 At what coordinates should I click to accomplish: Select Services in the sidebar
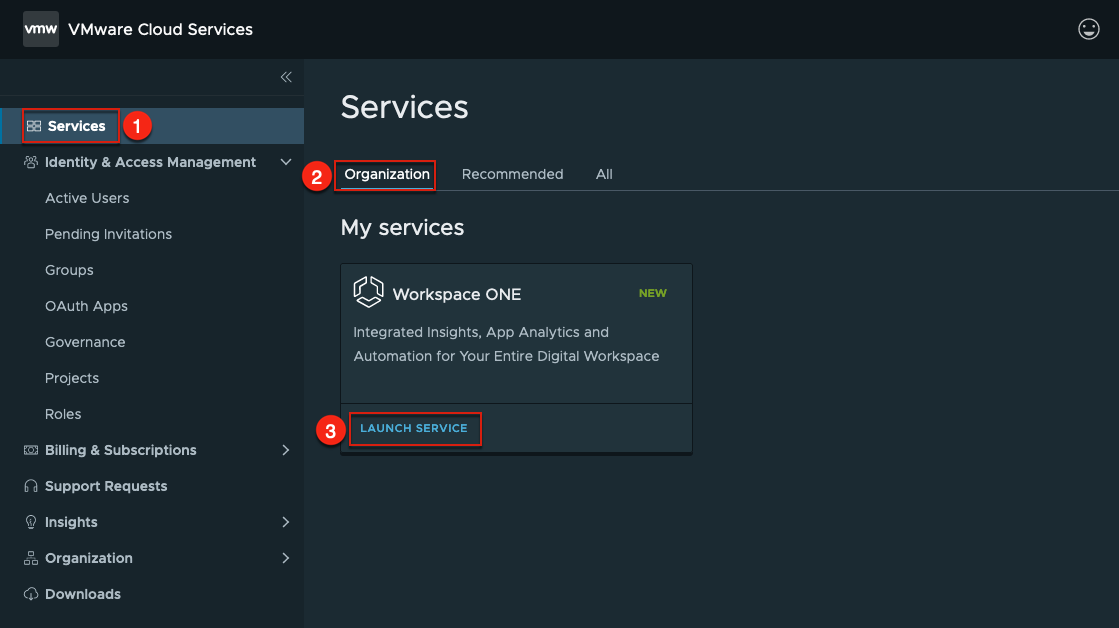click(152, 126)
